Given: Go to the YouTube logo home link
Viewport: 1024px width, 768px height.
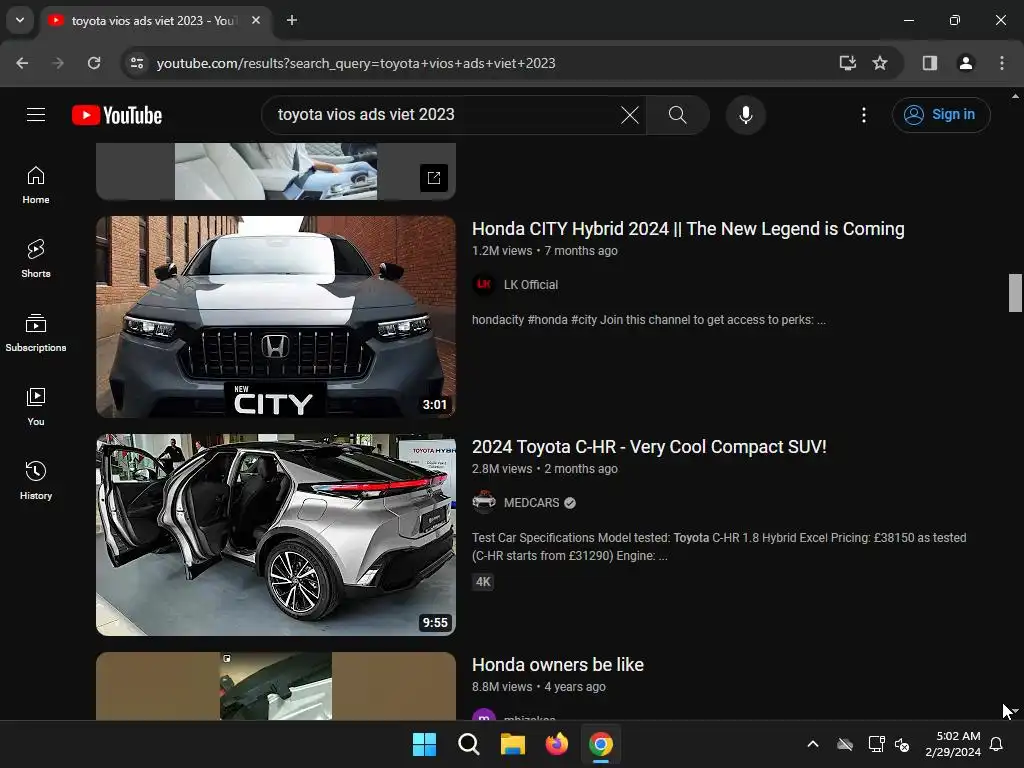Looking at the screenshot, I should coord(117,115).
